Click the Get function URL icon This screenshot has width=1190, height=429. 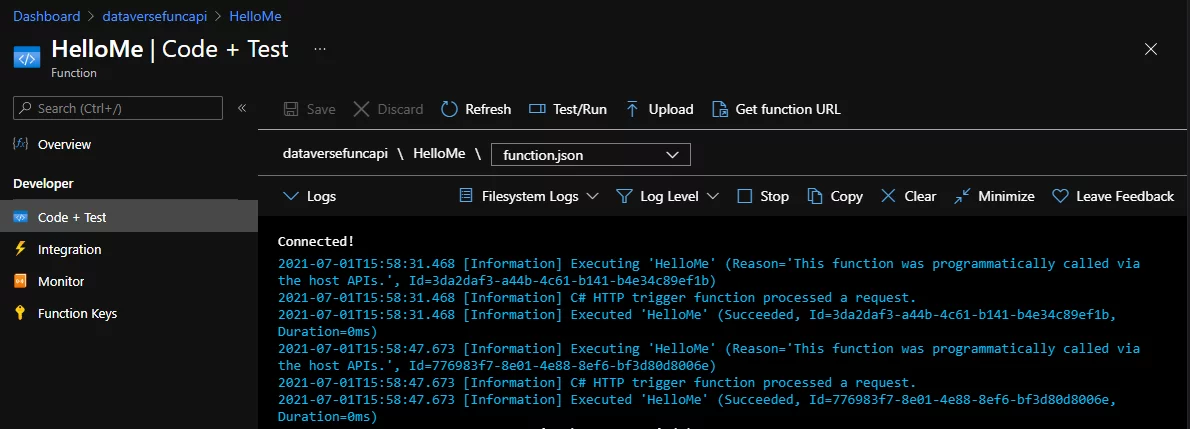(719, 109)
